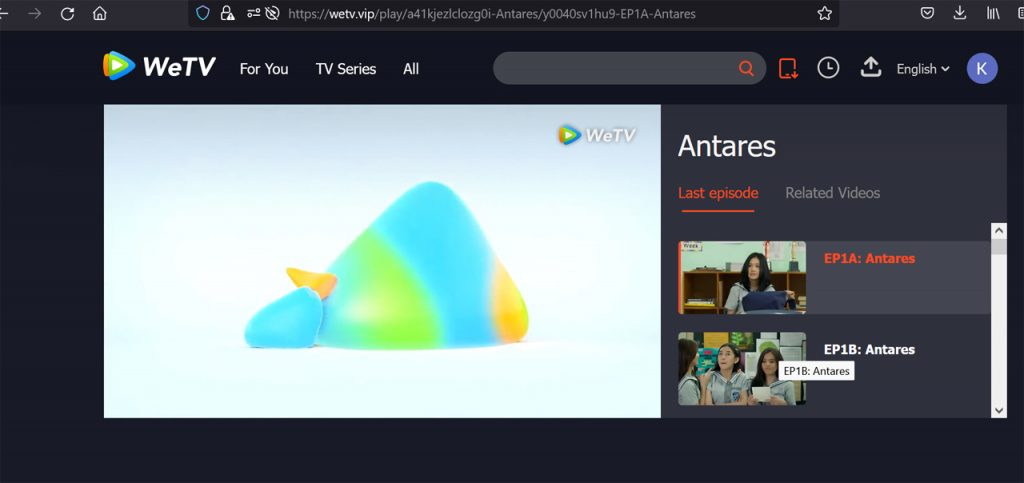Open the tracking protection shield icon

click(203, 13)
